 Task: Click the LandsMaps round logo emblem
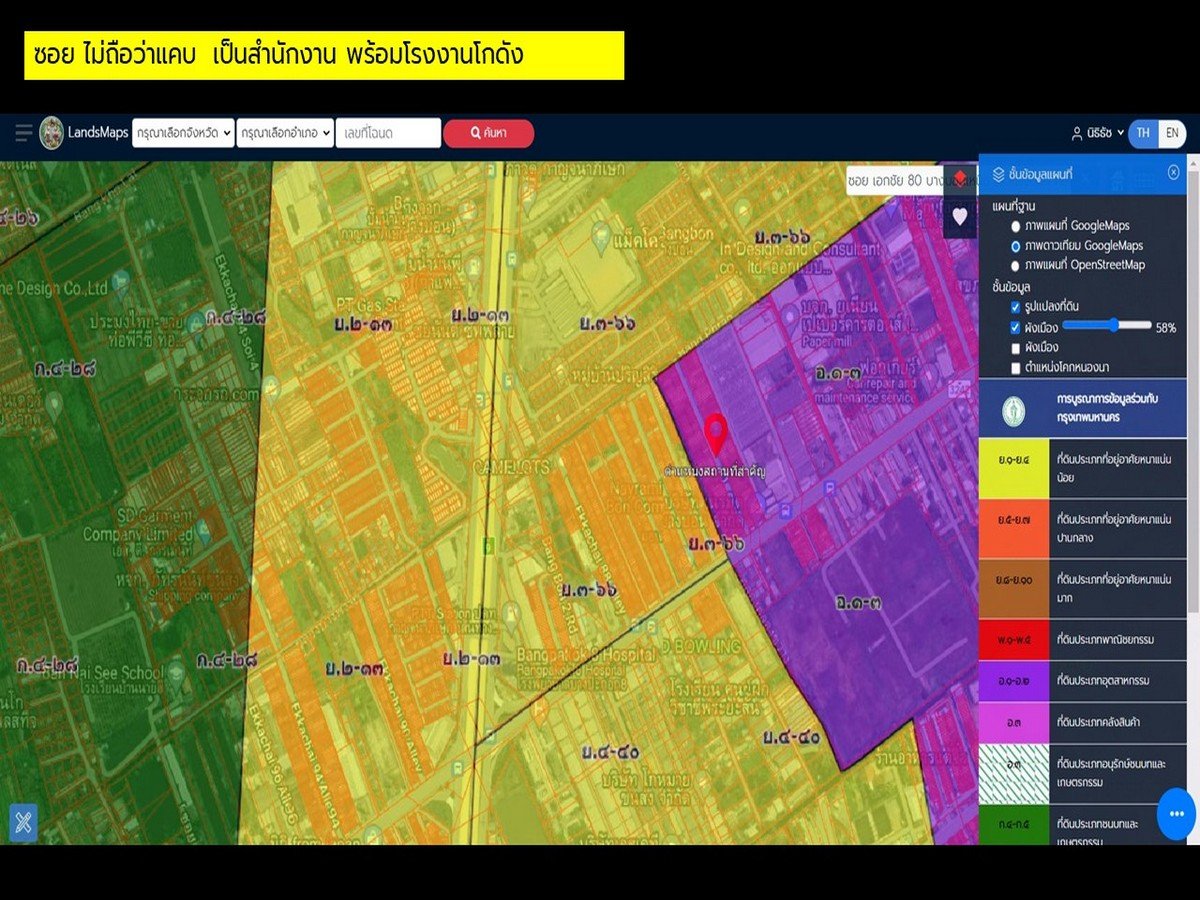[x=51, y=133]
